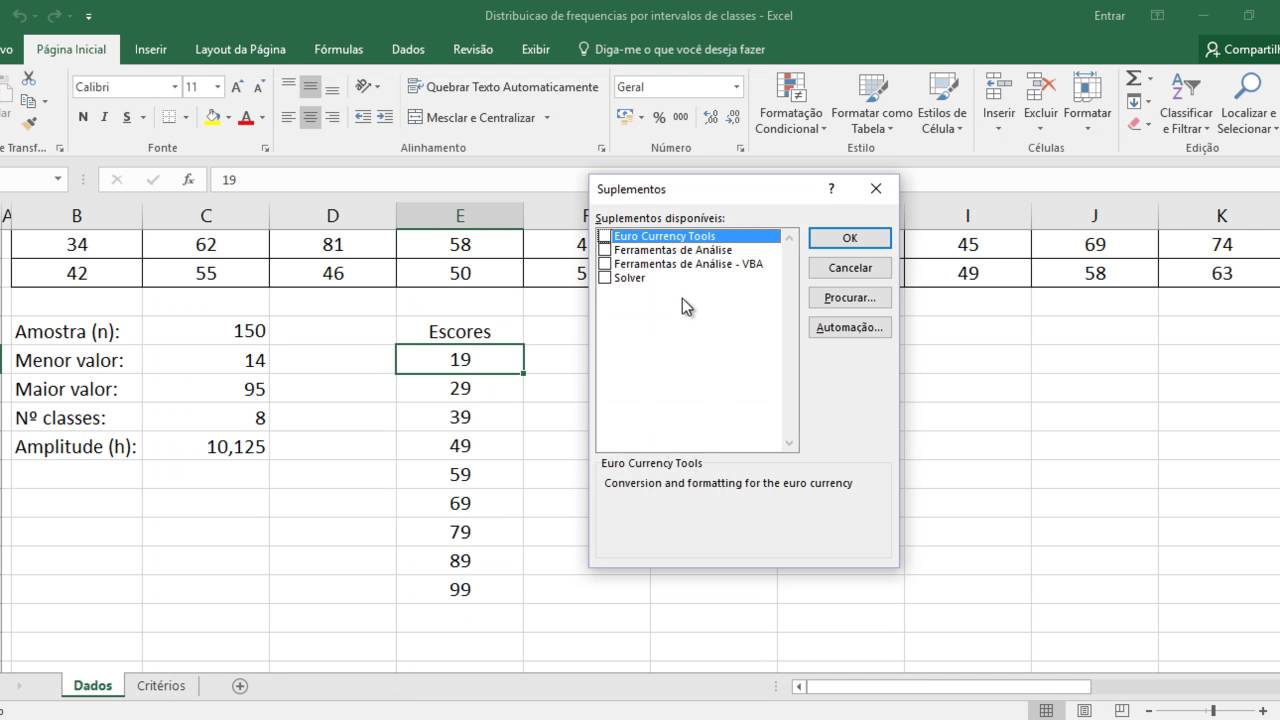Click Entrar sign-in link
This screenshot has width=1280, height=720.
click(x=1110, y=16)
